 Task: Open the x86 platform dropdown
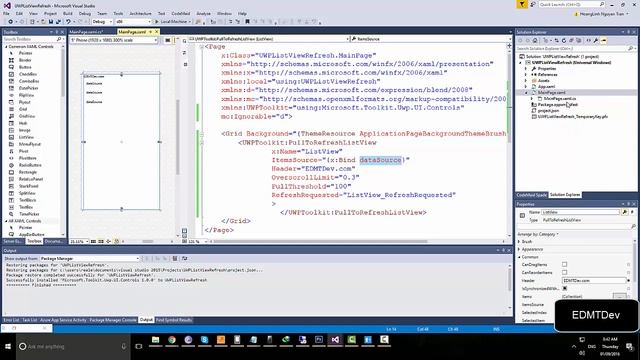tap(133, 22)
